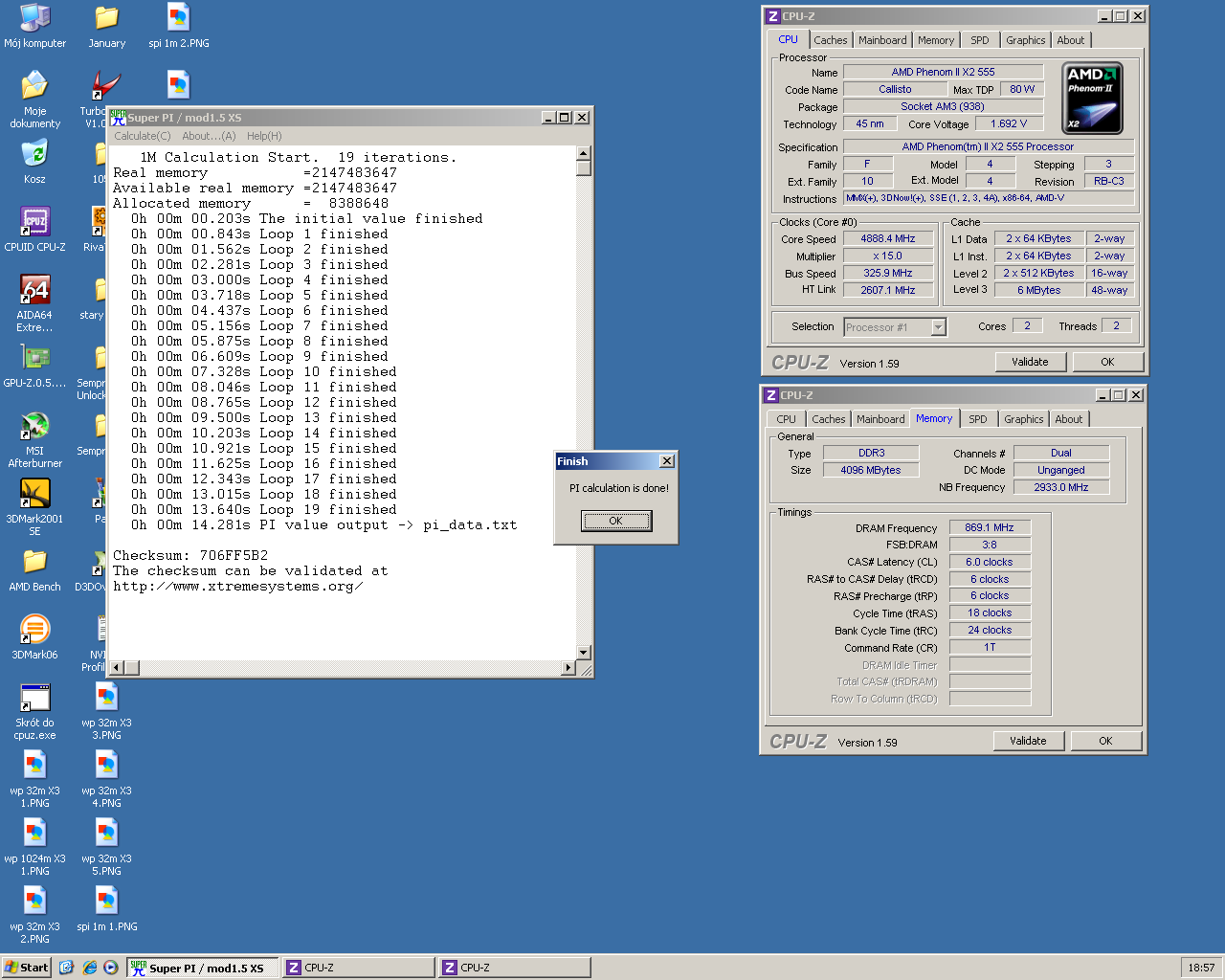Click Validate in the CPU-Z Memory window
The width and height of the screenshot is (1225, 980).
(x=1029, y=741)
